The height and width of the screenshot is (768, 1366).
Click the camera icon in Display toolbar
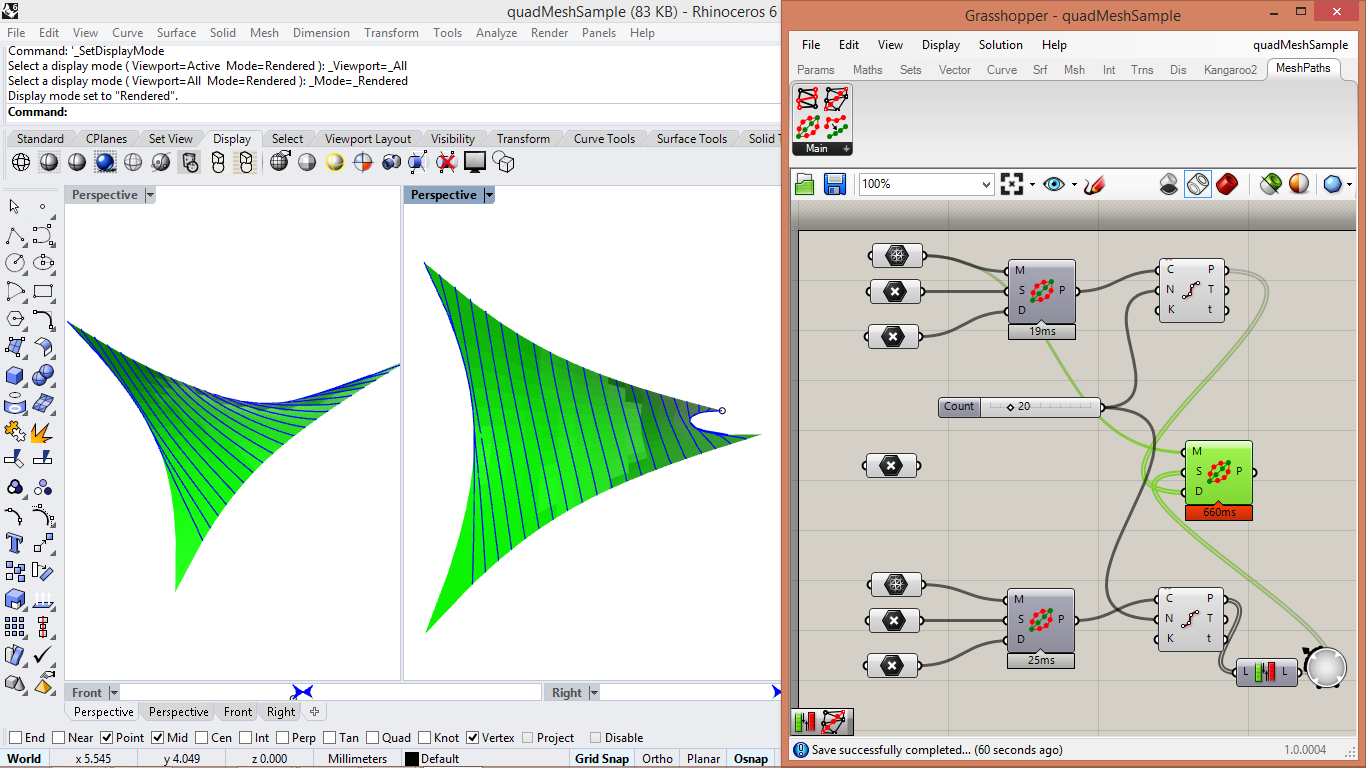pyautogui.click(x=391, y=162)
